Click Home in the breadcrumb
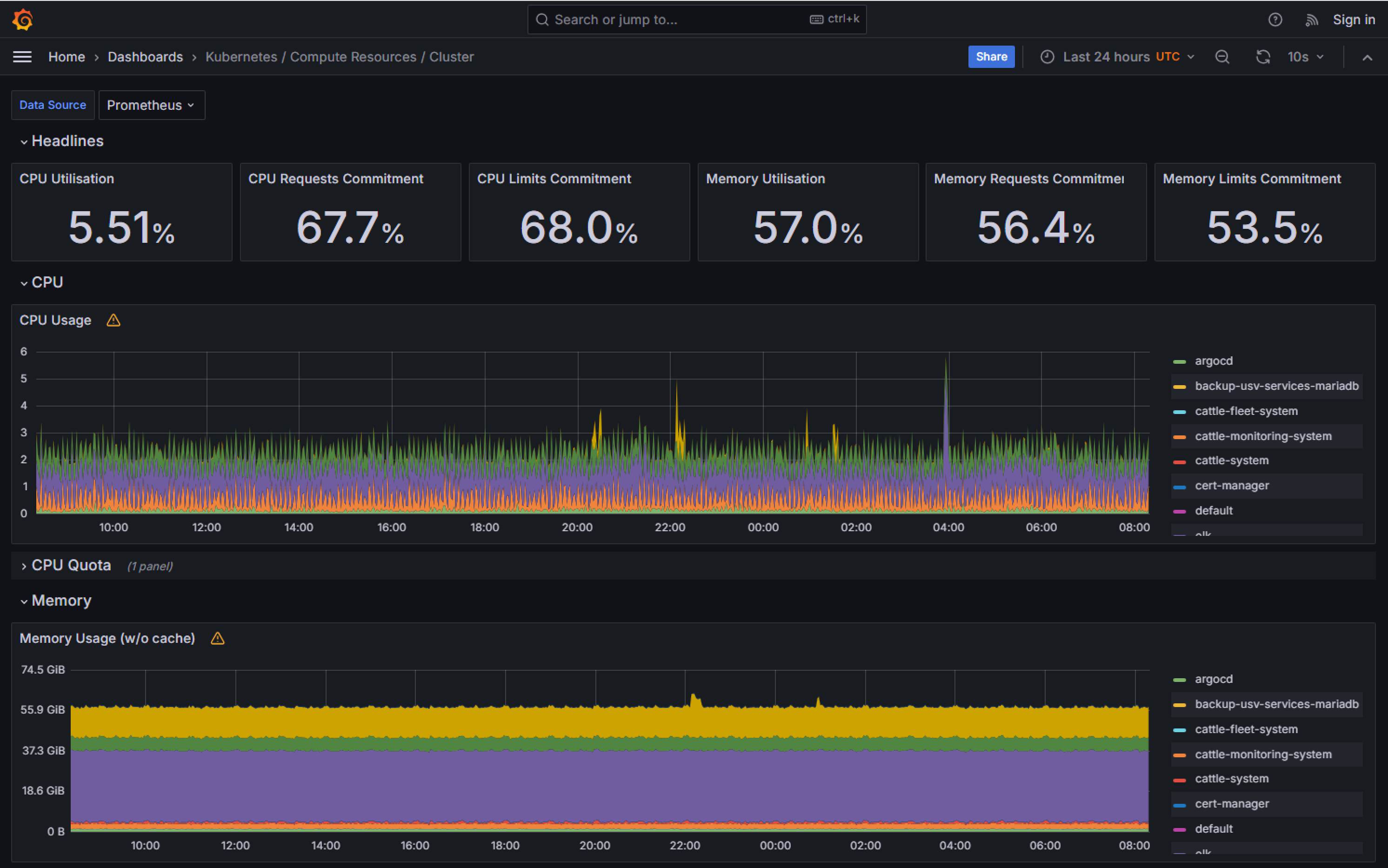This screenshot has height=868, width=1388. [x=67, y=57]
